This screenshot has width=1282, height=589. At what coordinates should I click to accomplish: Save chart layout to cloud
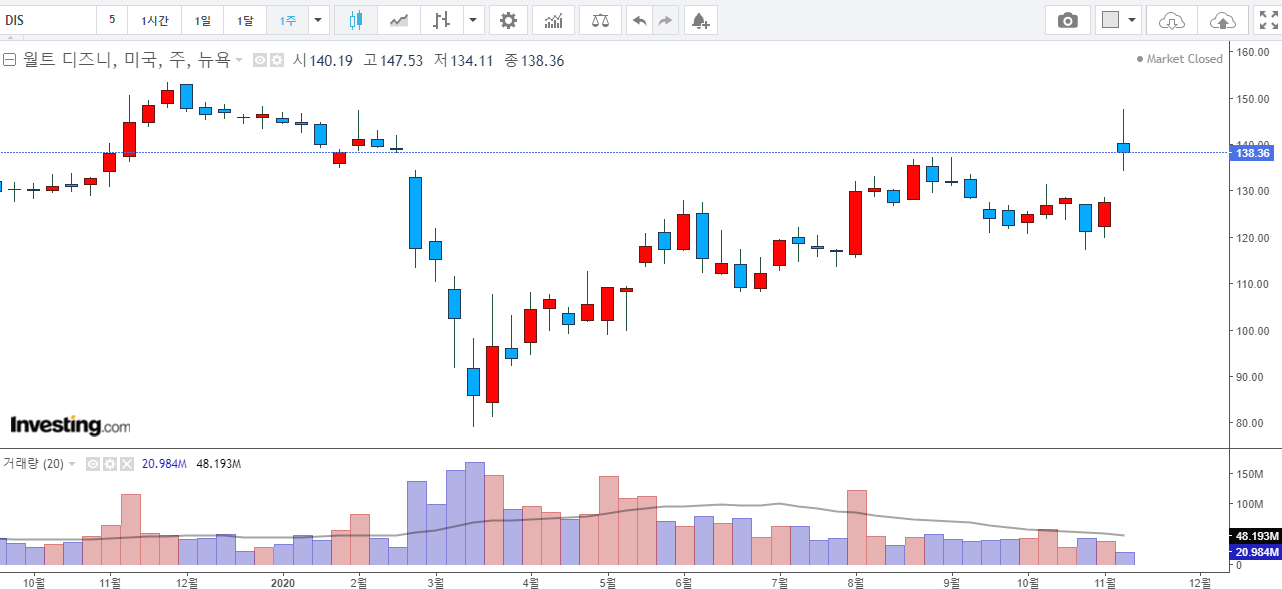(1222, 20)
